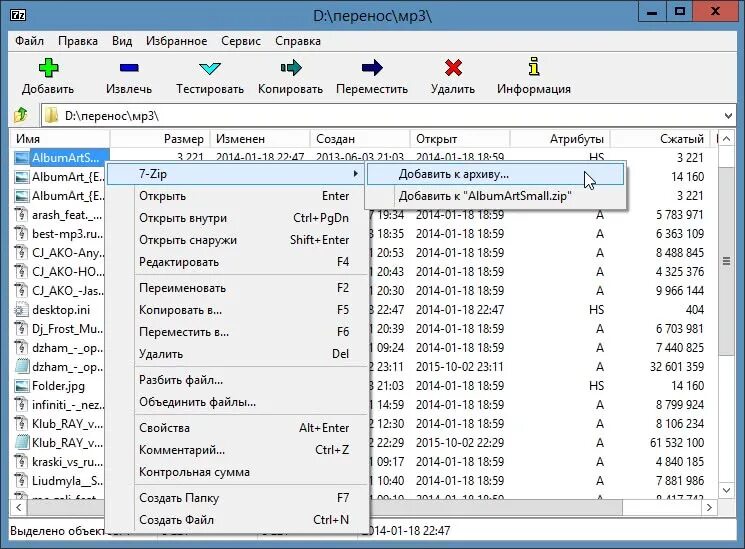Open the Вид menu
Viewport: 745px width, 549px height.
122,41
